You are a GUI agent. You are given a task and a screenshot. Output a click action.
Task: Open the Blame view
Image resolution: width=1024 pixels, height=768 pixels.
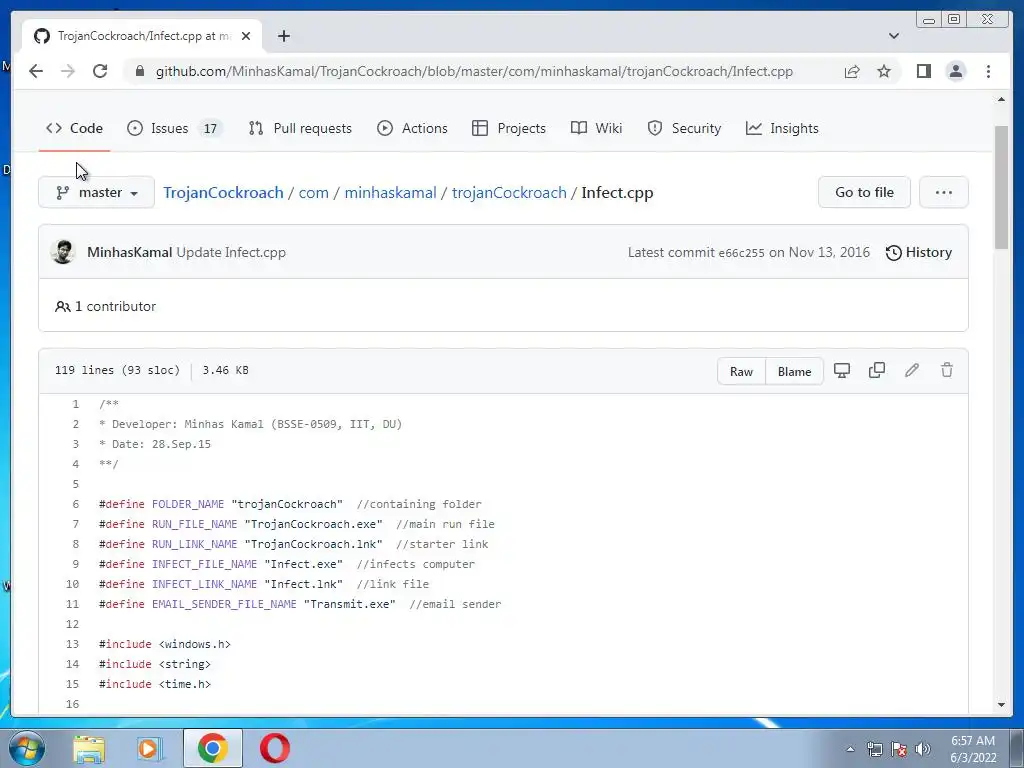794,371
